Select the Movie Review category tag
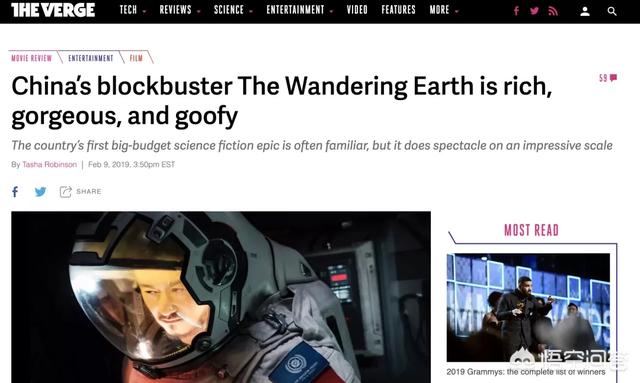Image resolution: width=640 pixels, height=383 pixels. click(32, 58)
